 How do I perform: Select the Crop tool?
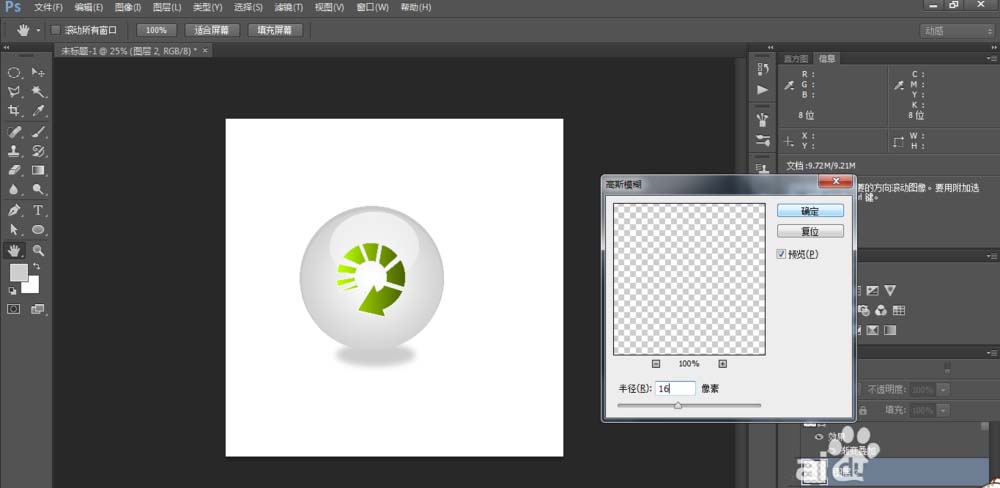[x=14, y=111]
